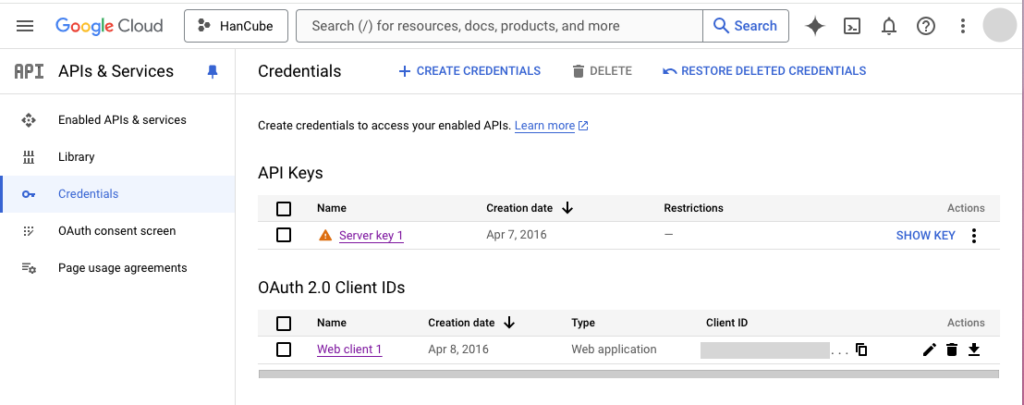Image resolution: width=1024 pixels, height=405 pixels.
Task: Open the hamburger navigation menu
Action: pyautogui.click(x=25, y=26)
